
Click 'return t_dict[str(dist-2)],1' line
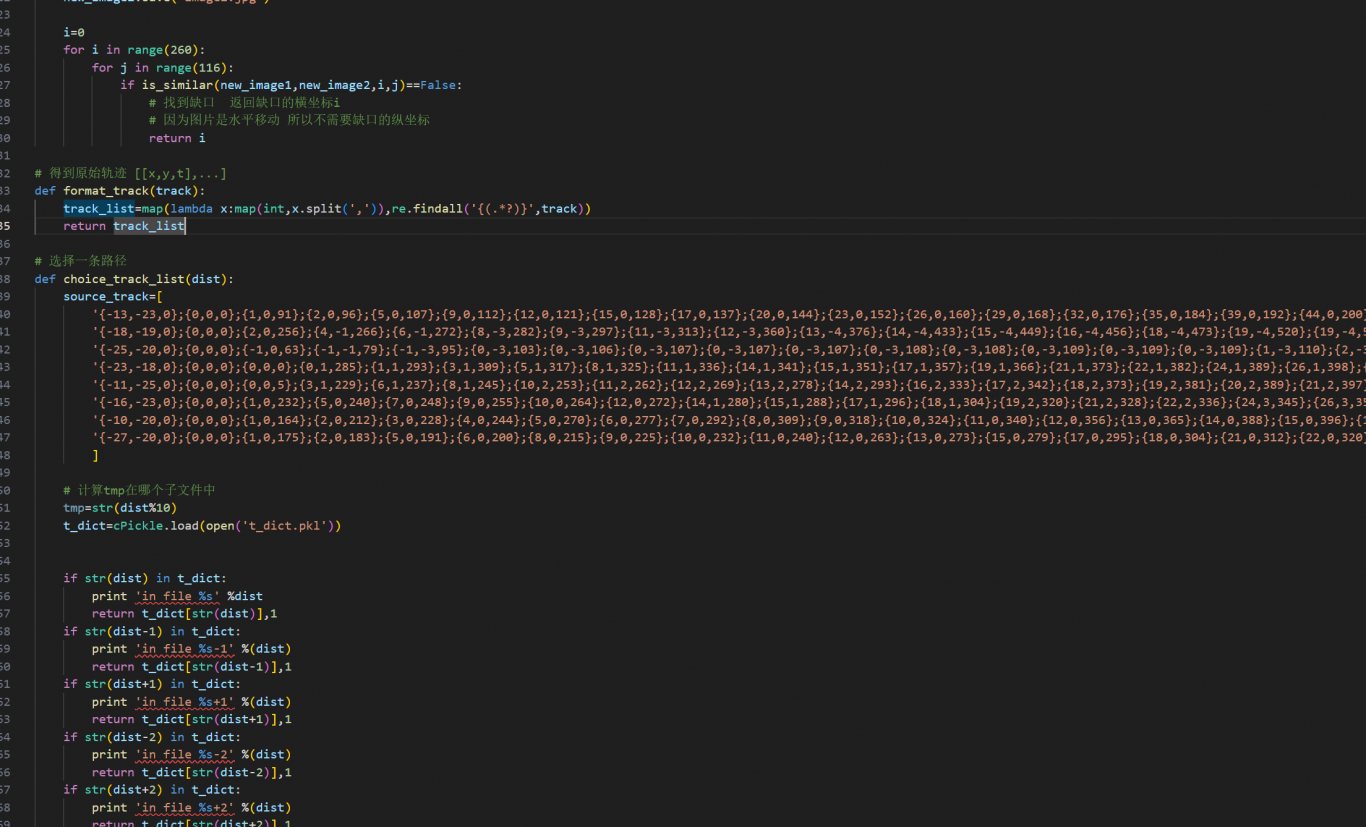pyautogui.click(x=192, y=772)
